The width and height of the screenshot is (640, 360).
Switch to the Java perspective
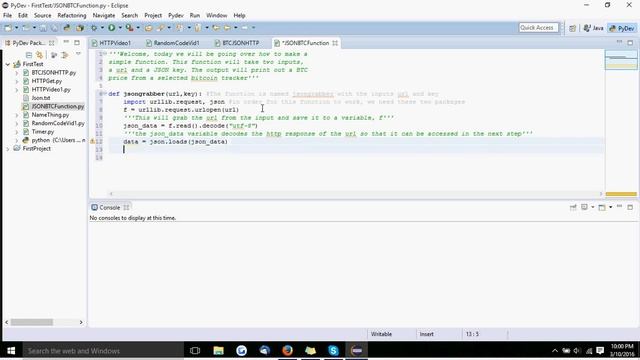593,28
